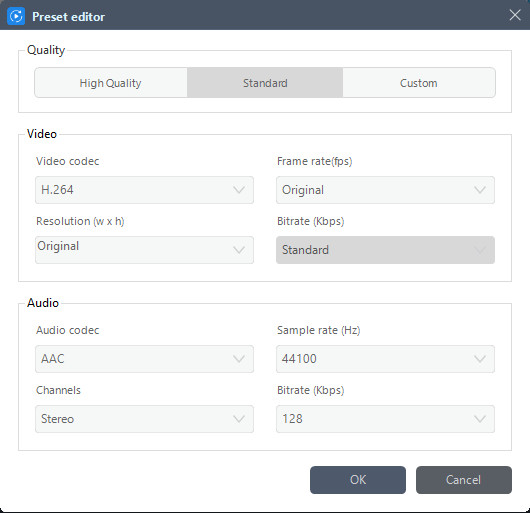Open the Sample rate 44100 dropdown

point(385,359)
